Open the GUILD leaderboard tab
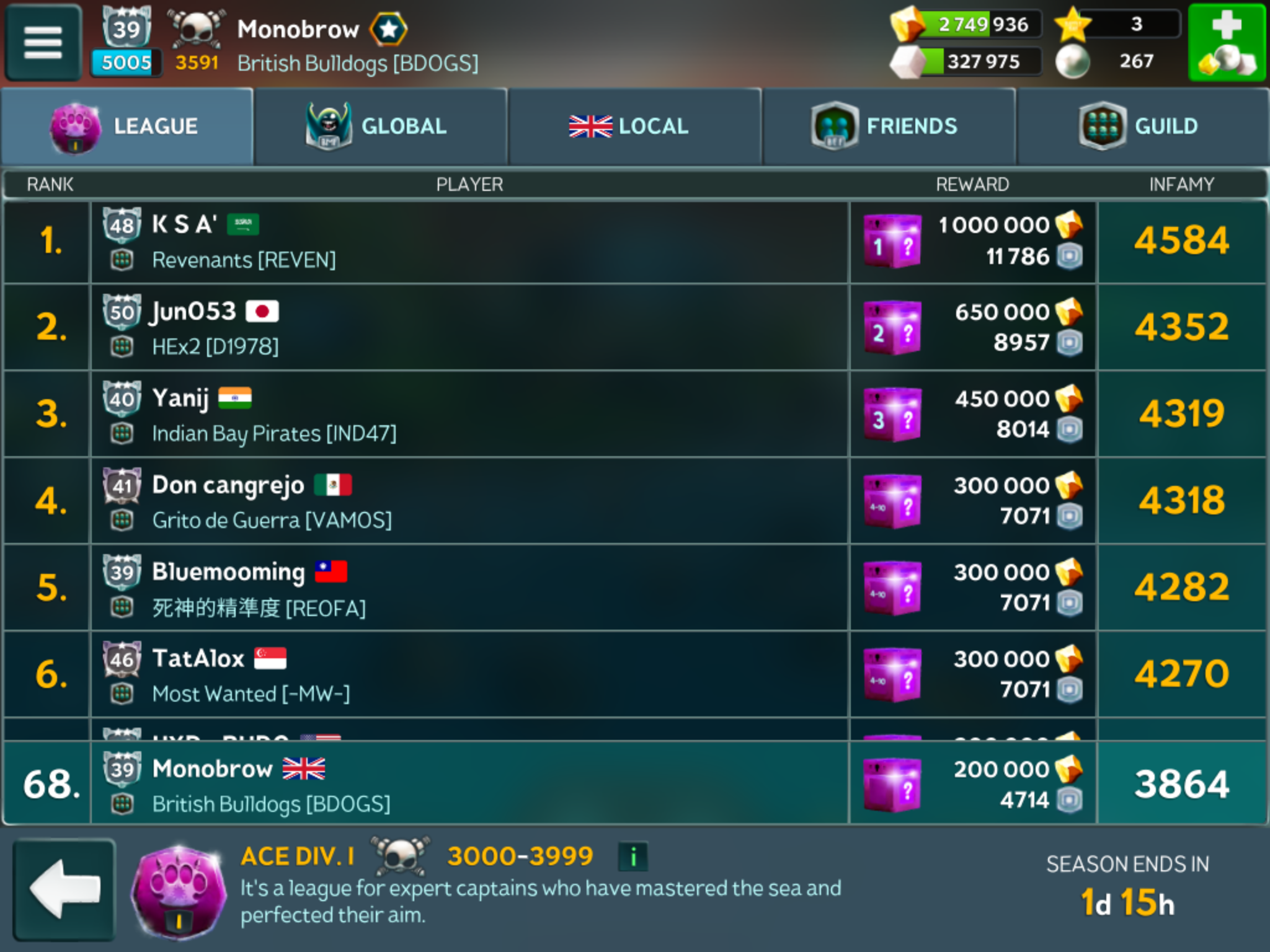 coord(1143,126)
